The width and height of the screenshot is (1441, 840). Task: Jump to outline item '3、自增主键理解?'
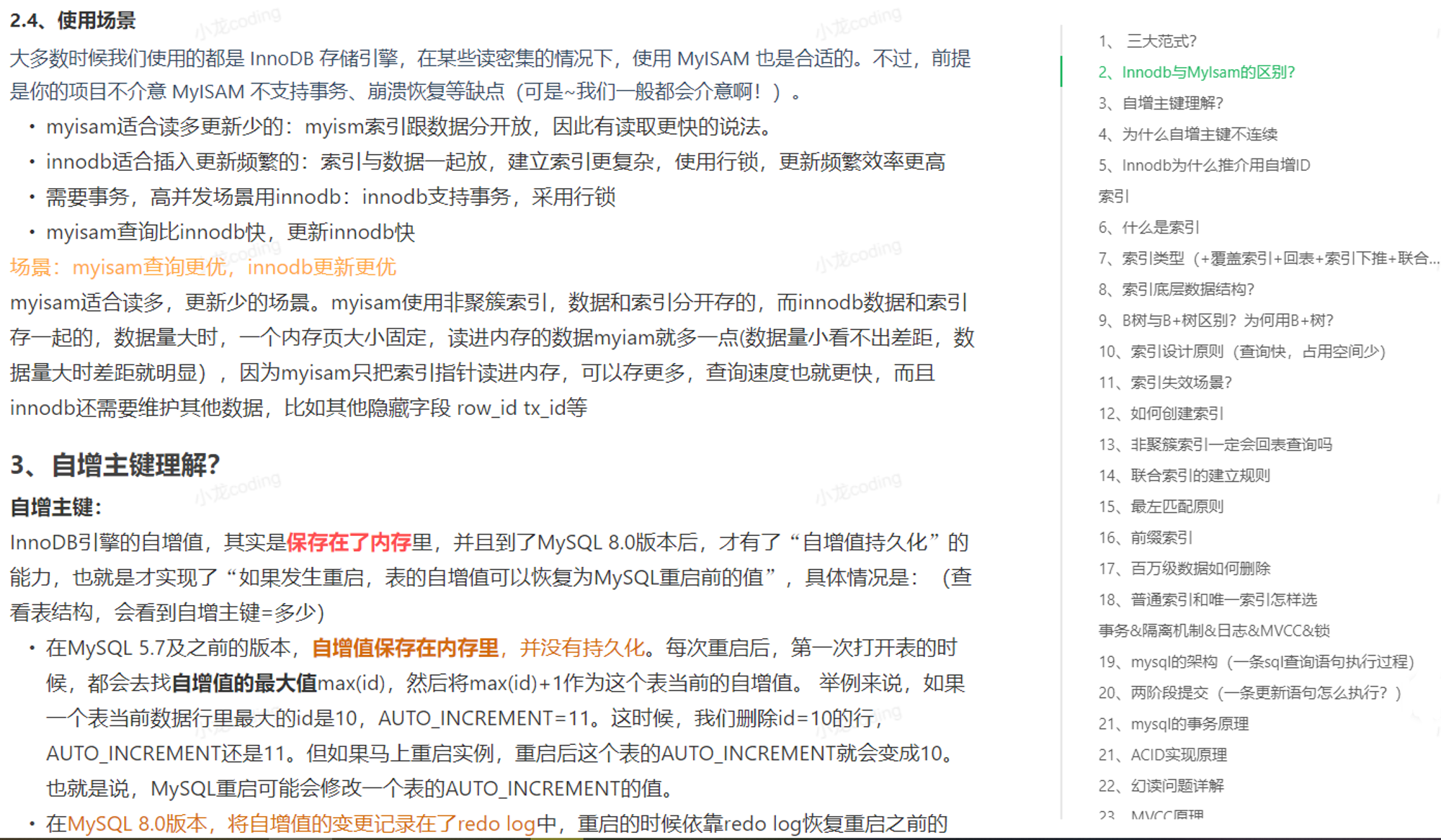click(1161, 103)
